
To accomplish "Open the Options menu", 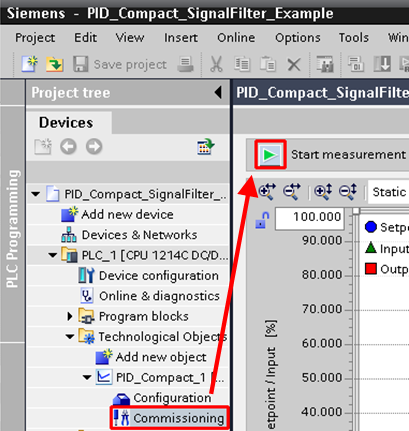I will pyautogui.click(x=298, y=37).
